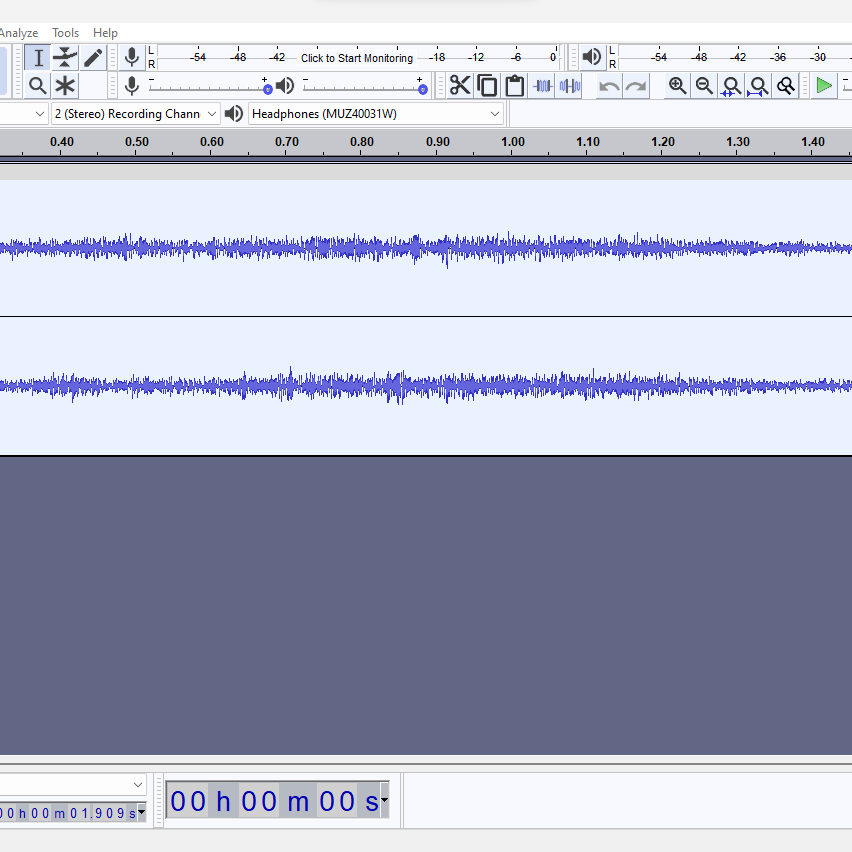Select the Selection (I-beam) tool
This screenshot has width=852, height=852.
38,58
